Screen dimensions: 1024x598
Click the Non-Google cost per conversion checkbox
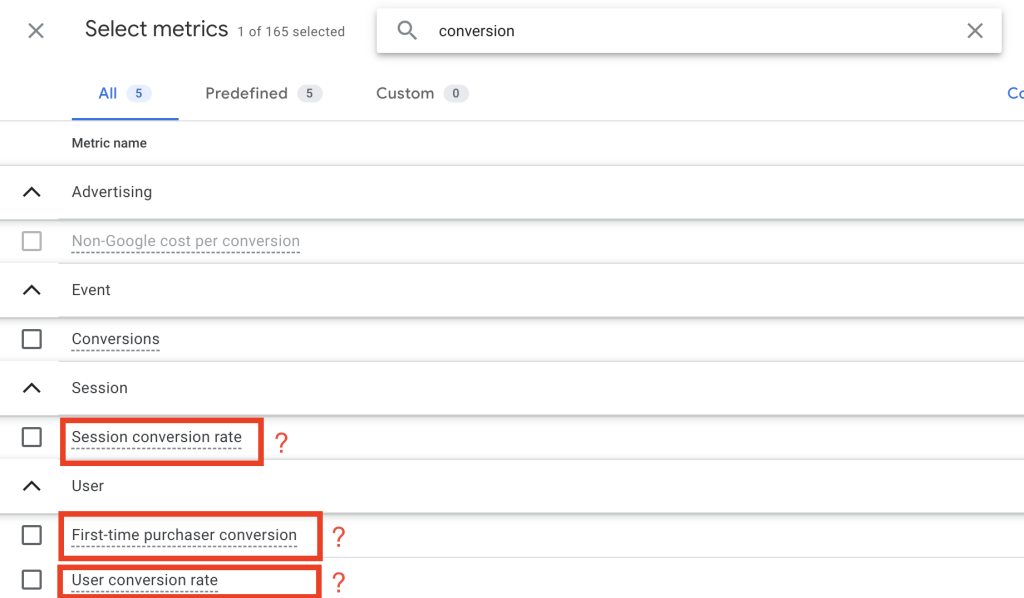32,241
